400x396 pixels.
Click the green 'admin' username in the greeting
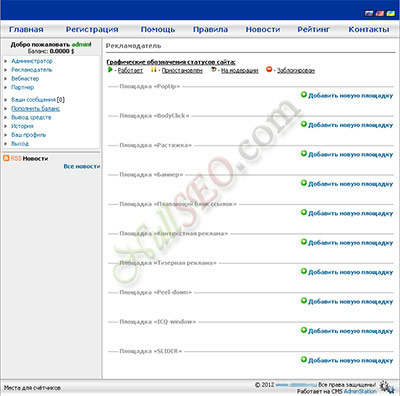click(81, 44)
